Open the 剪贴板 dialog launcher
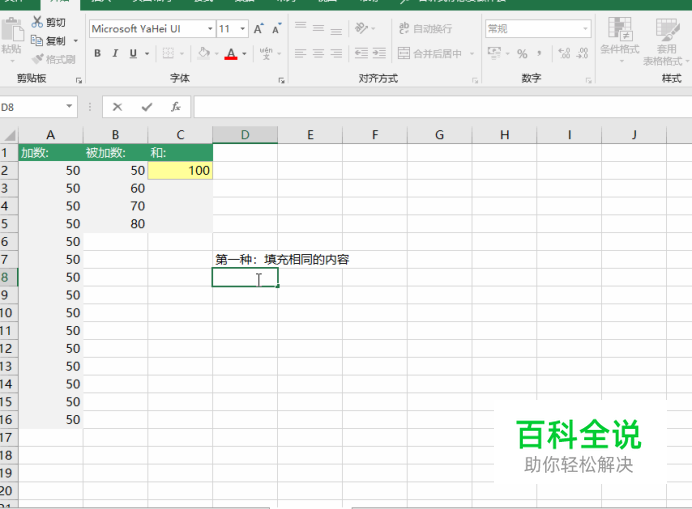This screenshot has height=509, width=692. tap(79, 80)
